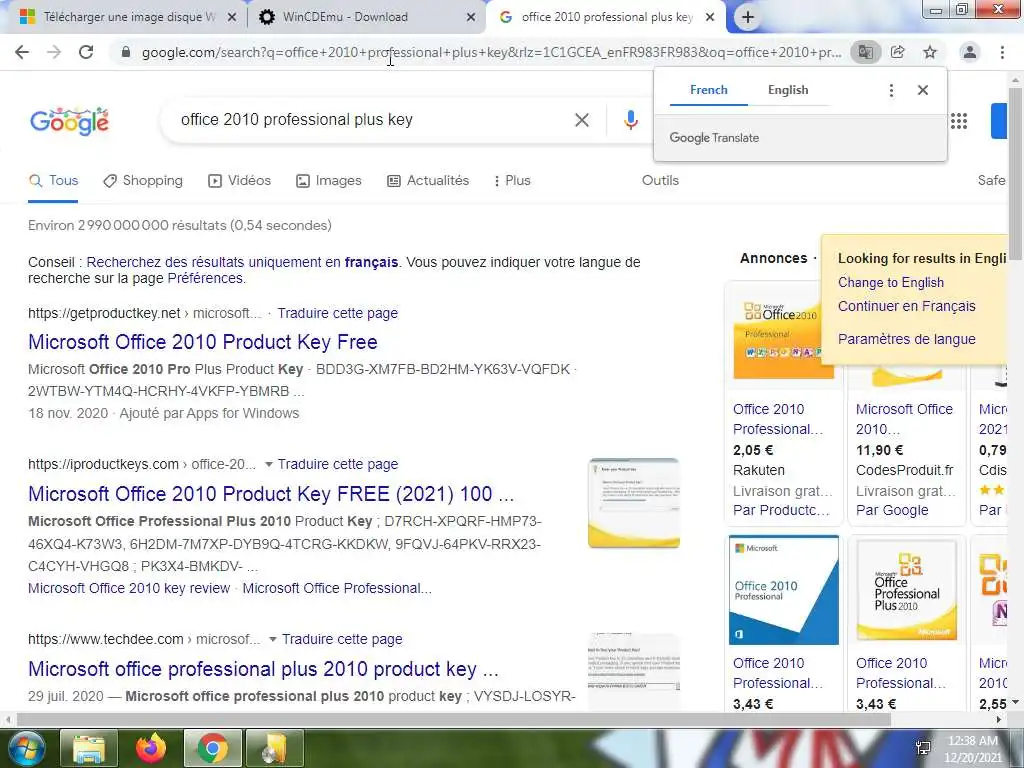Screen dimensions: 1024x768
Task: Click the Google logo
Action: [x=69, y=121]
